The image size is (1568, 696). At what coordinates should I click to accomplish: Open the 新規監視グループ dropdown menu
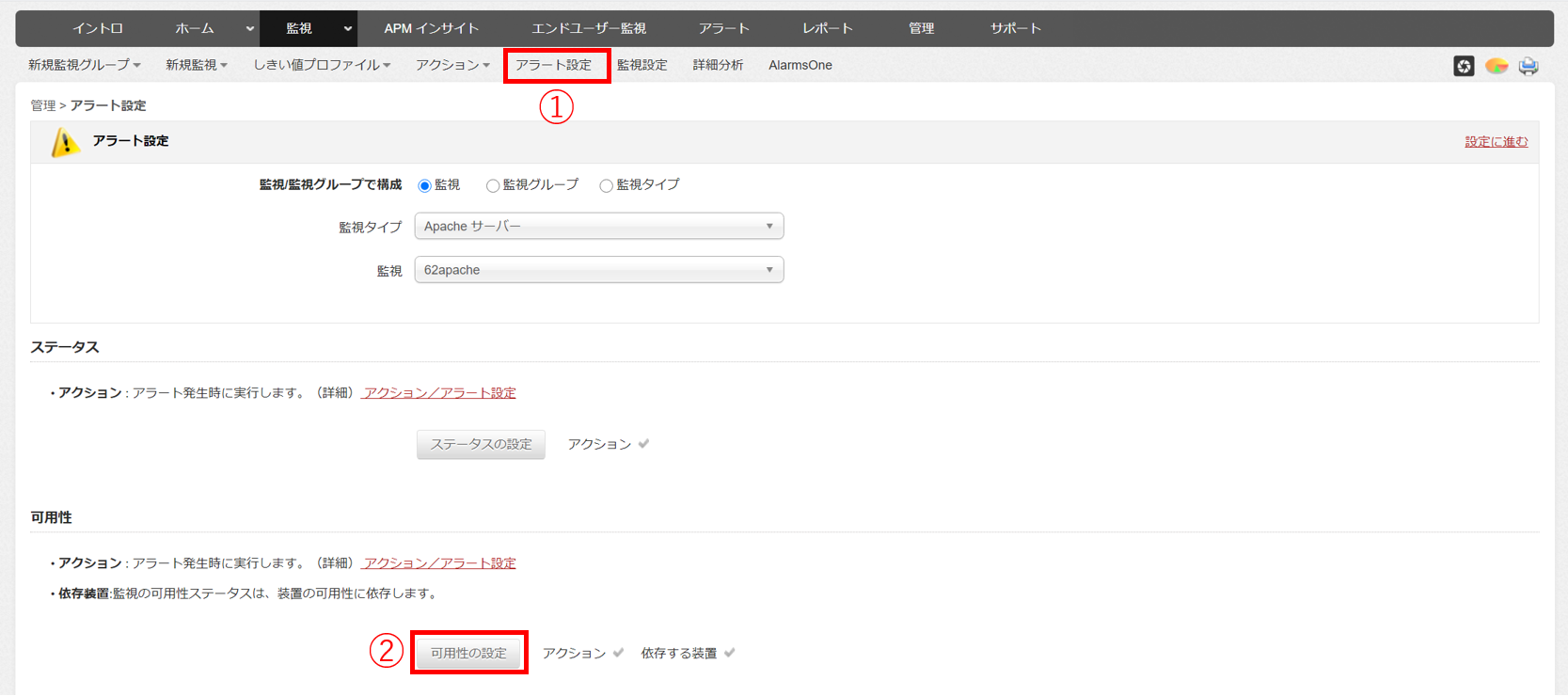(85, 65)
